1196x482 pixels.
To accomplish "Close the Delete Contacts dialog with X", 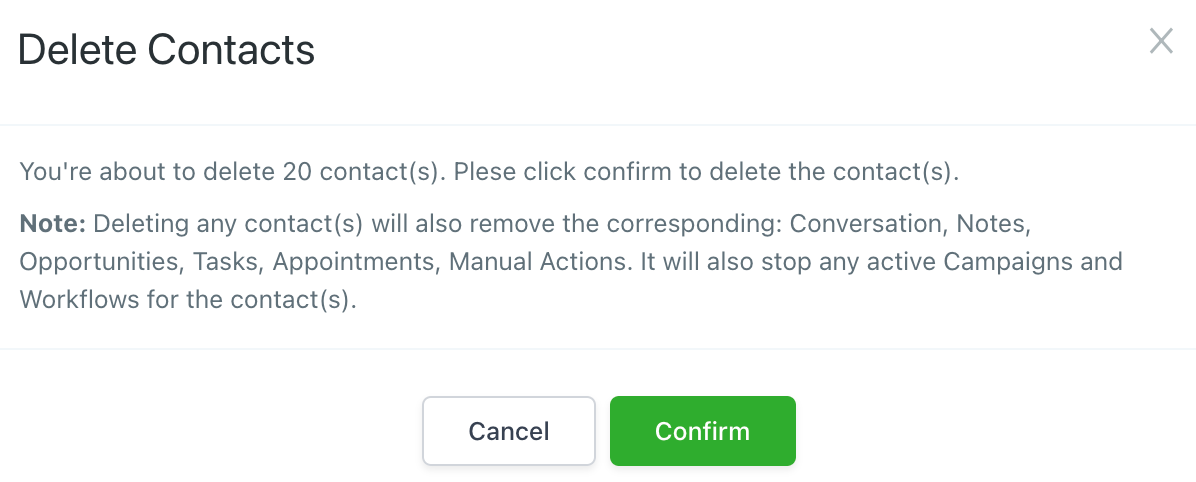I will pyautogui.click(x=1160, y=42).
